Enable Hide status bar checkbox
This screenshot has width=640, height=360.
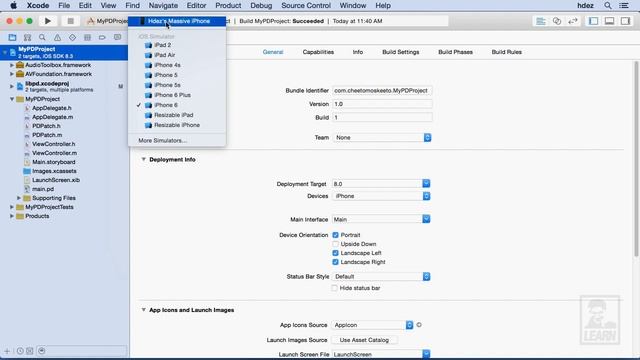(x=335, y=288)
